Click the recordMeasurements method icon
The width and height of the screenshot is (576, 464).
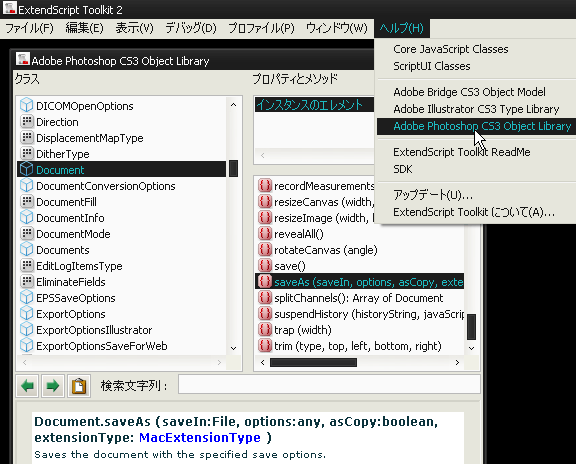264,186
